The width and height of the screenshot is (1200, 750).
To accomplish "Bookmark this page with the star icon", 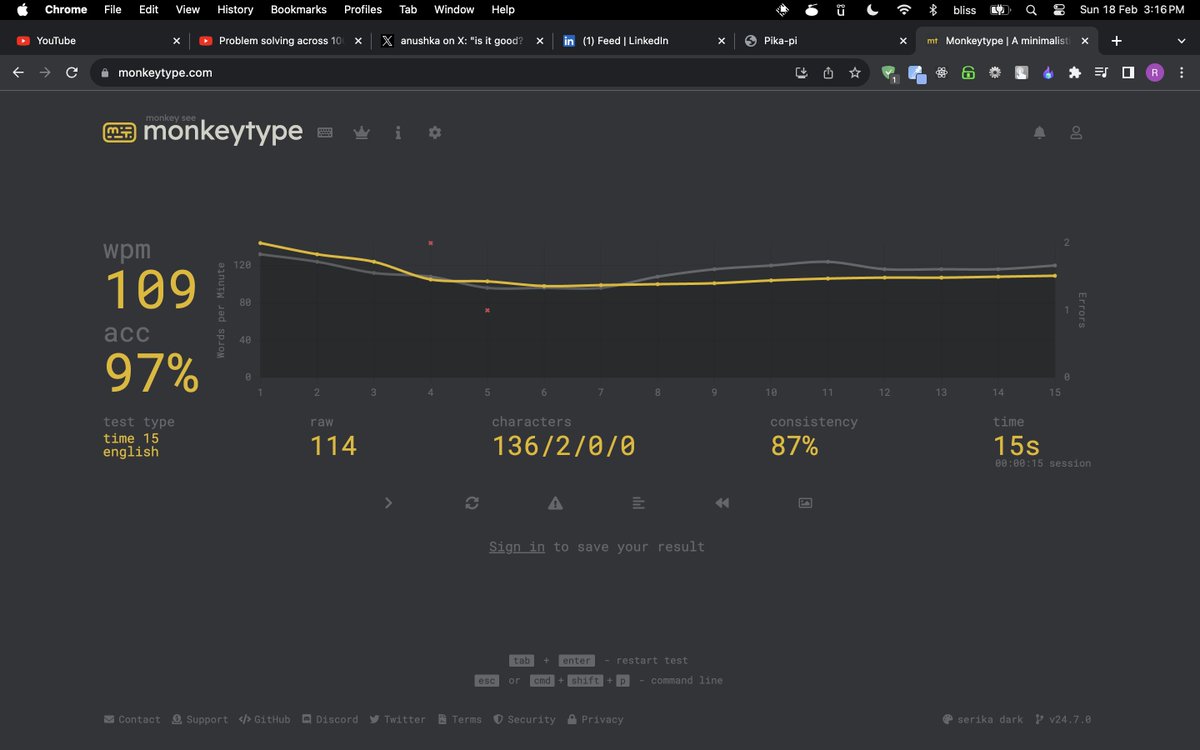I will (855, 72).
